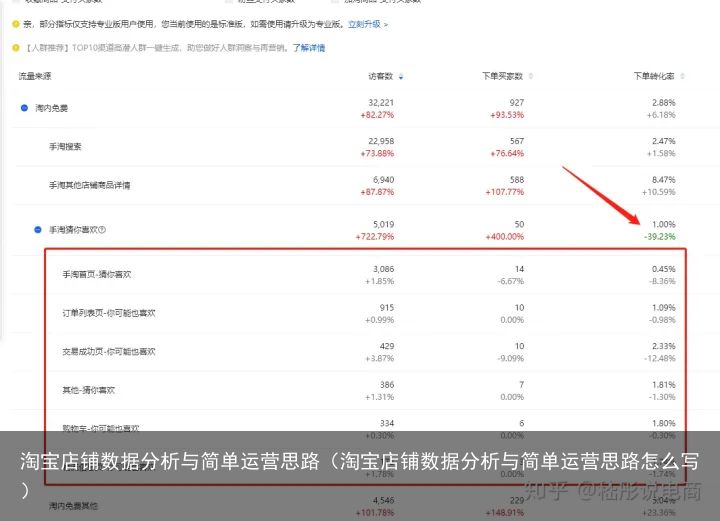Click the green -39.23% conversion change

pos(659,236)
